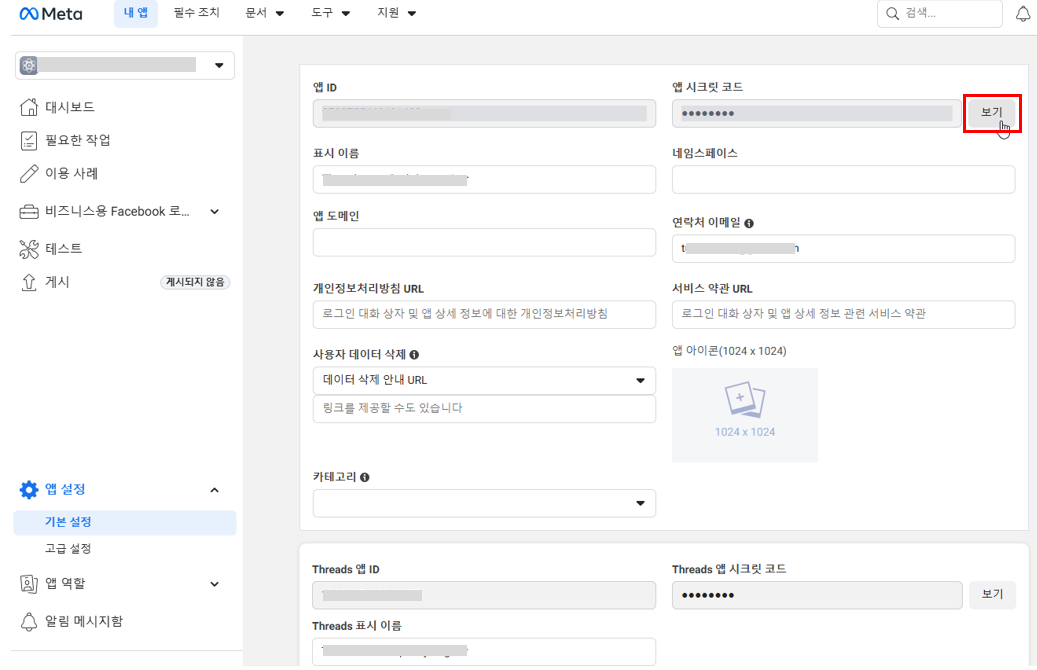
Task: Open 대시보드 in the sidebar
Action: click(69, 107)
